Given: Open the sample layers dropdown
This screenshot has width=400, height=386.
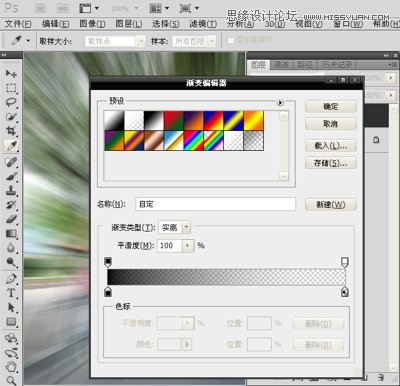Looking at the screenshot, I should [212, 41].
